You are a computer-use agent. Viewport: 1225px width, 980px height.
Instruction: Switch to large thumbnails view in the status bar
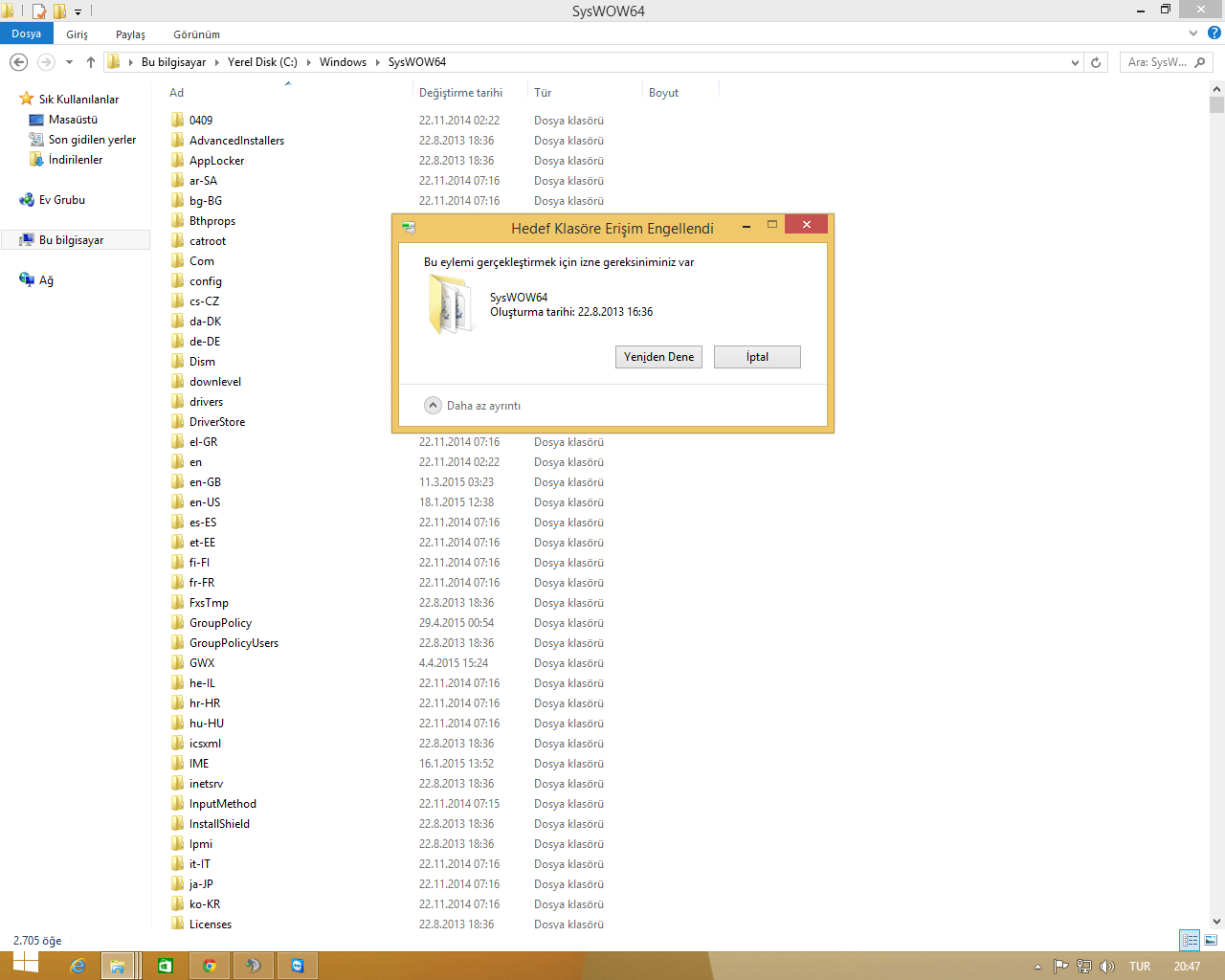1211,940
